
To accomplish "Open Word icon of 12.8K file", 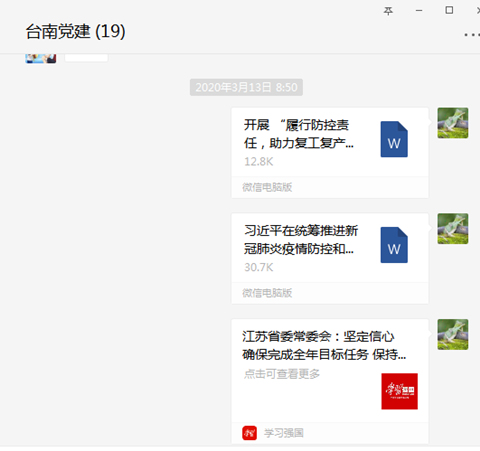I will tap(394, 139).
